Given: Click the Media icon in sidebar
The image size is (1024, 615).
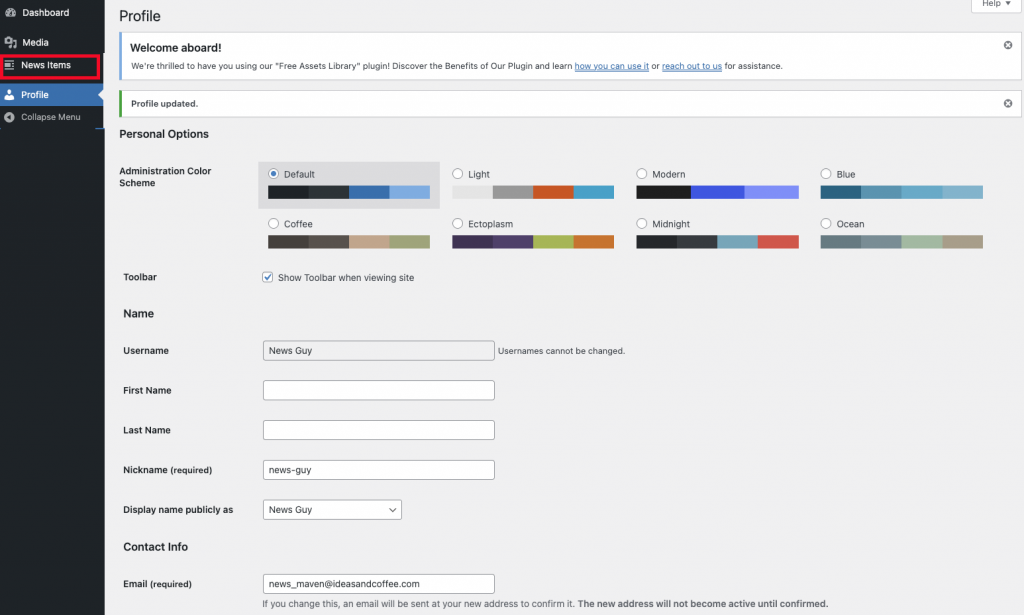Looking at the screenshot, I should (x=10, y=42).
